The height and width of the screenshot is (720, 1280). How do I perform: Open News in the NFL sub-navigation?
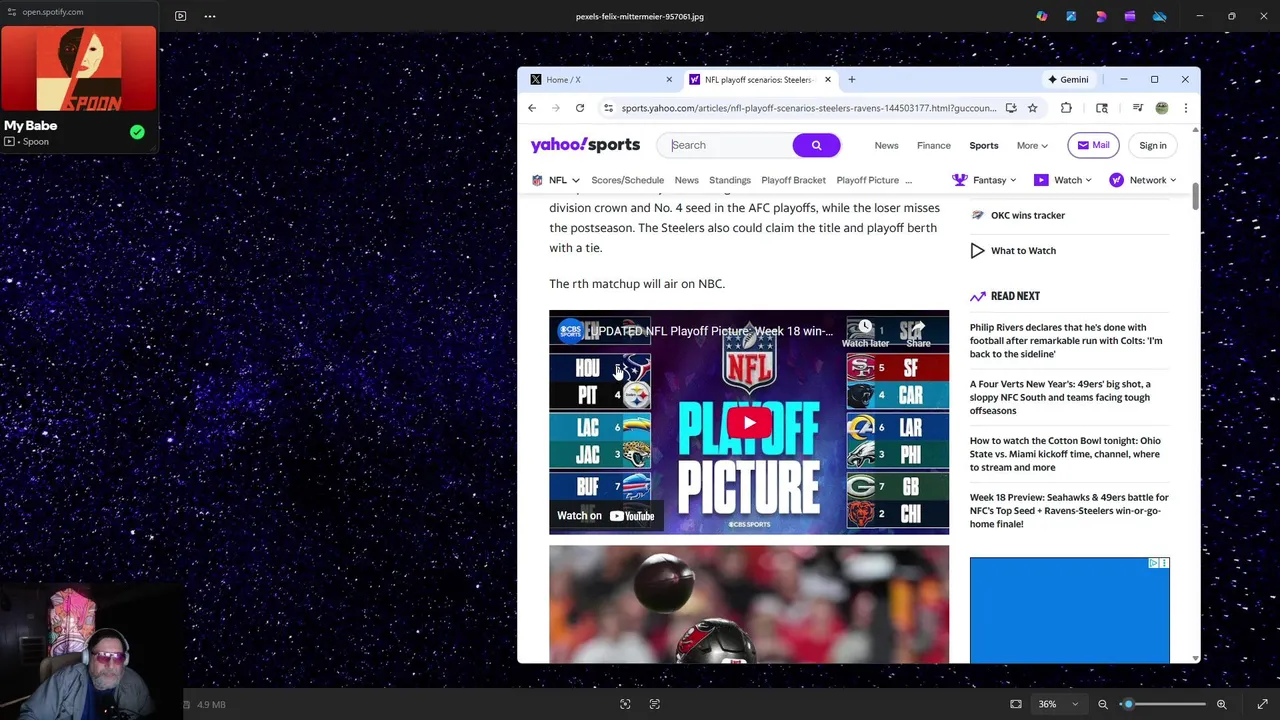pyautogui.click(x=686, y=180)
